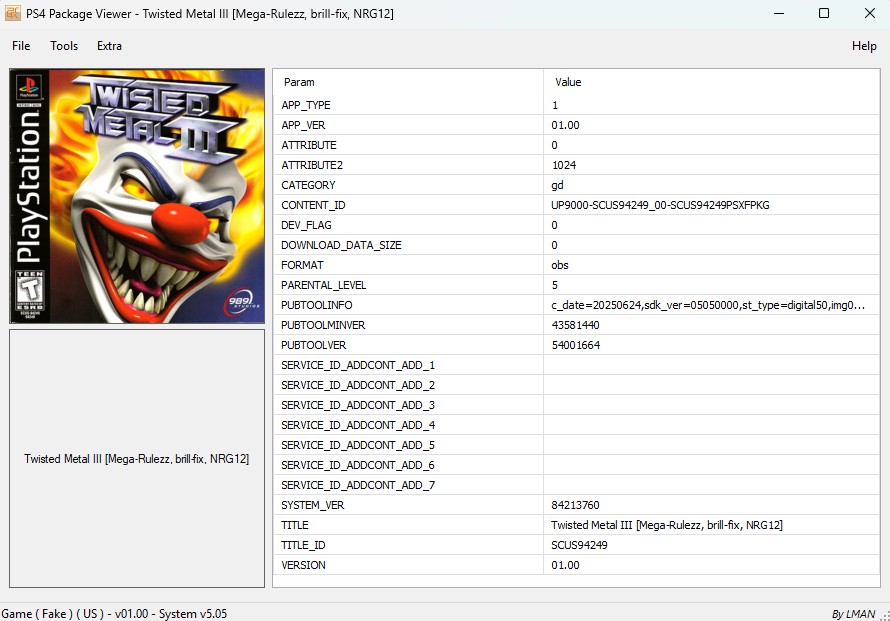Screen dimensions: 890x621
Task: Click the PS4 Package Viewer app icon
Action: click(12, 13)
